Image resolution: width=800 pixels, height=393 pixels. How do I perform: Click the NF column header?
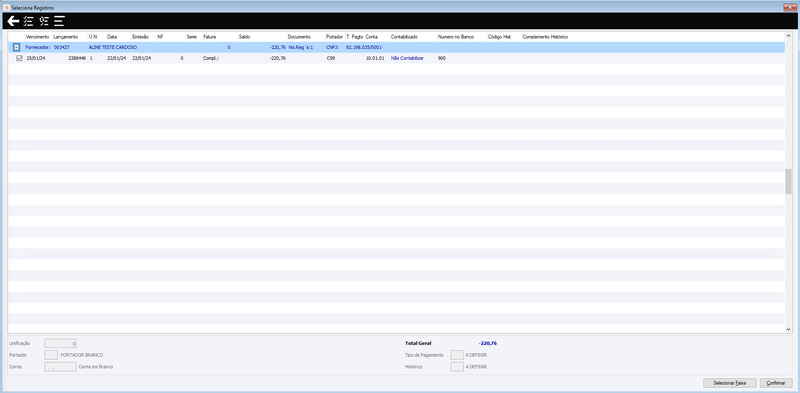point(160,37)
